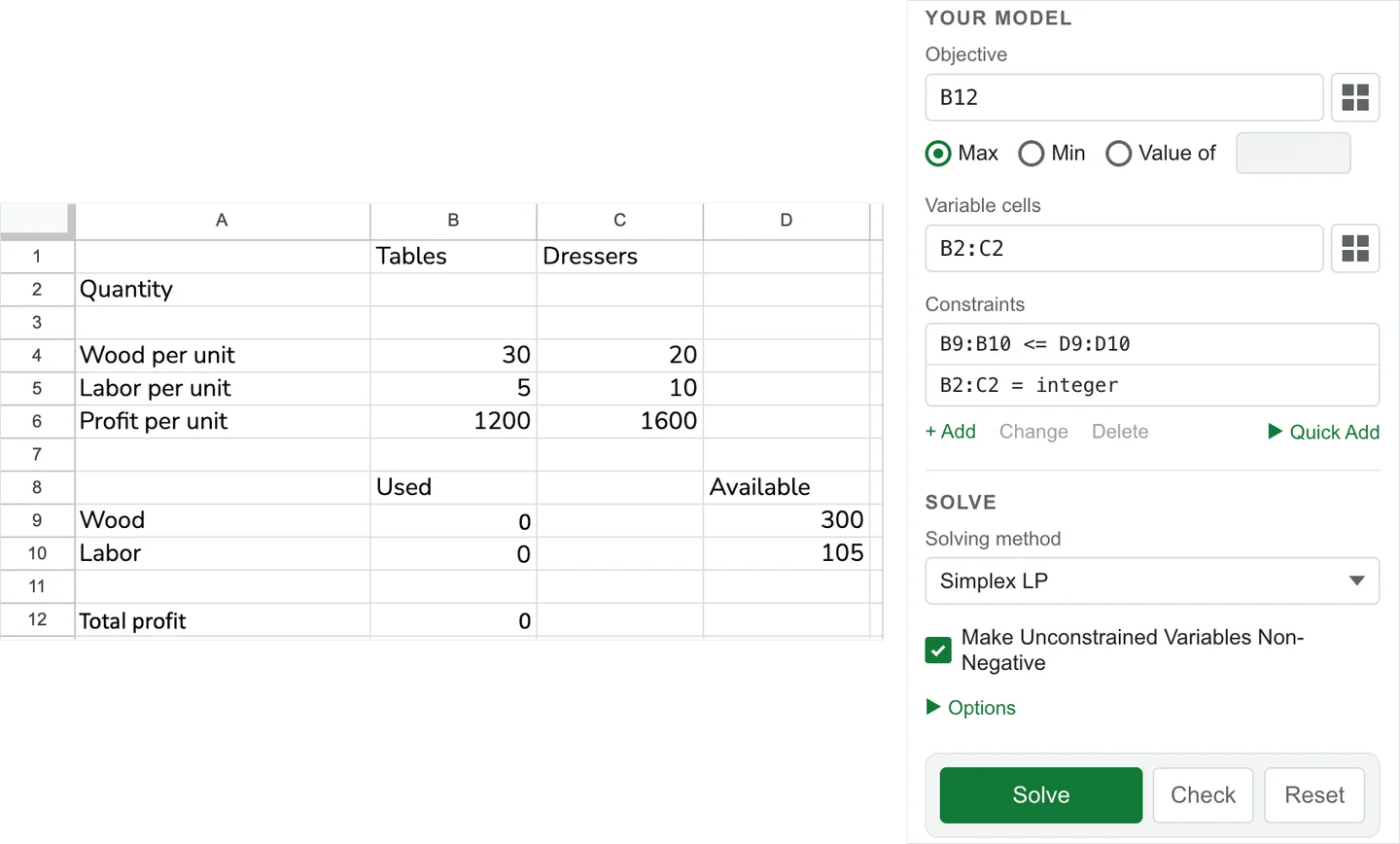
Task: Select column C header
Action: 619,221
